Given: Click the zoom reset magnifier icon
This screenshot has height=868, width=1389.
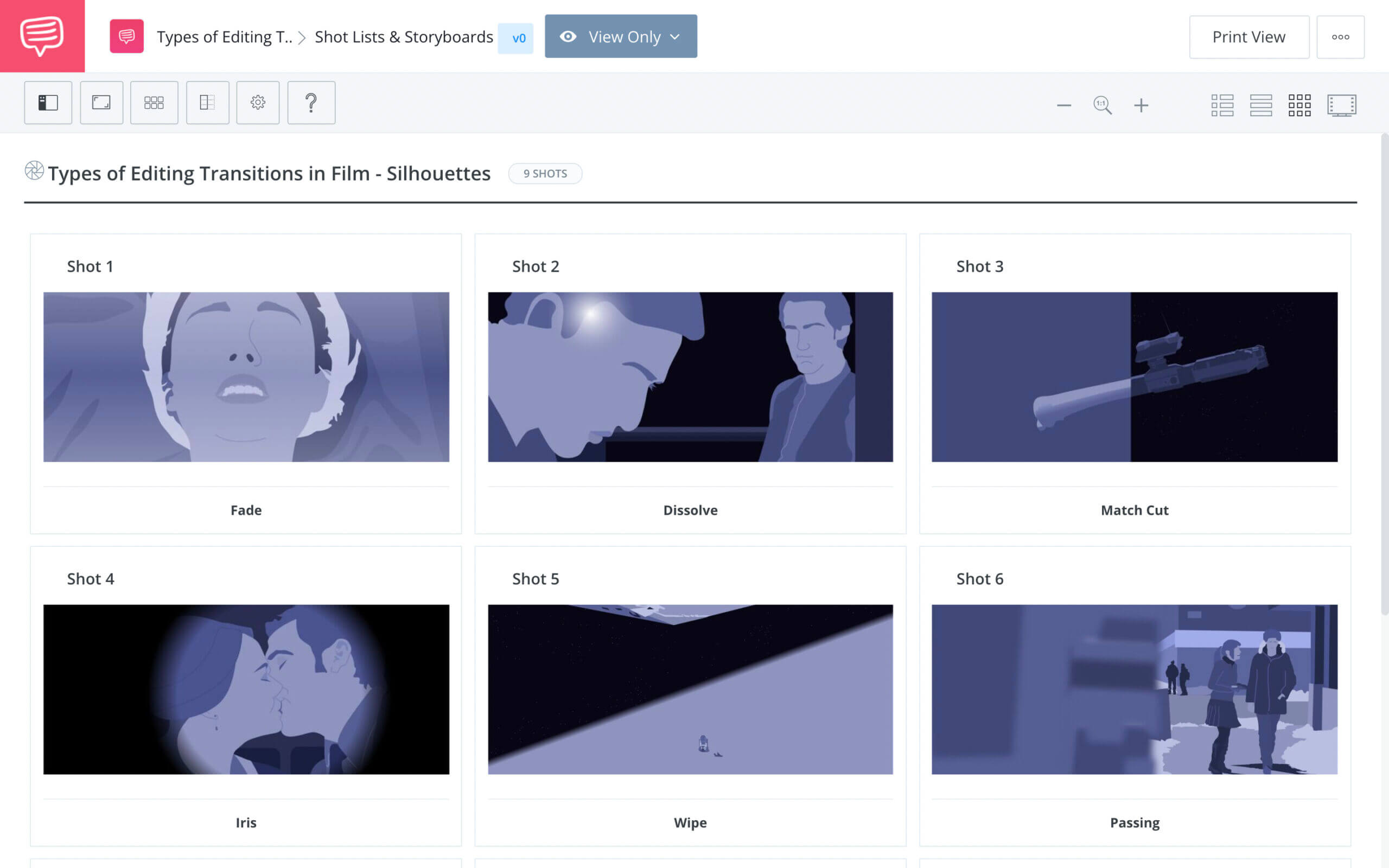Looking at the screenshot, I should tap(1102, 104).
